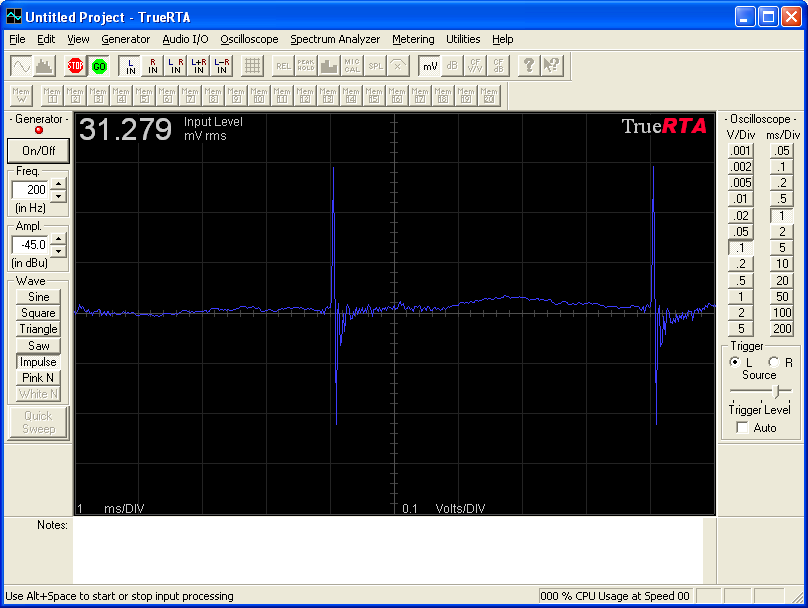This screenshot has height=608, width=808.
Task: Enable the Auto trigger checkbox
Action: click(742, 428)
